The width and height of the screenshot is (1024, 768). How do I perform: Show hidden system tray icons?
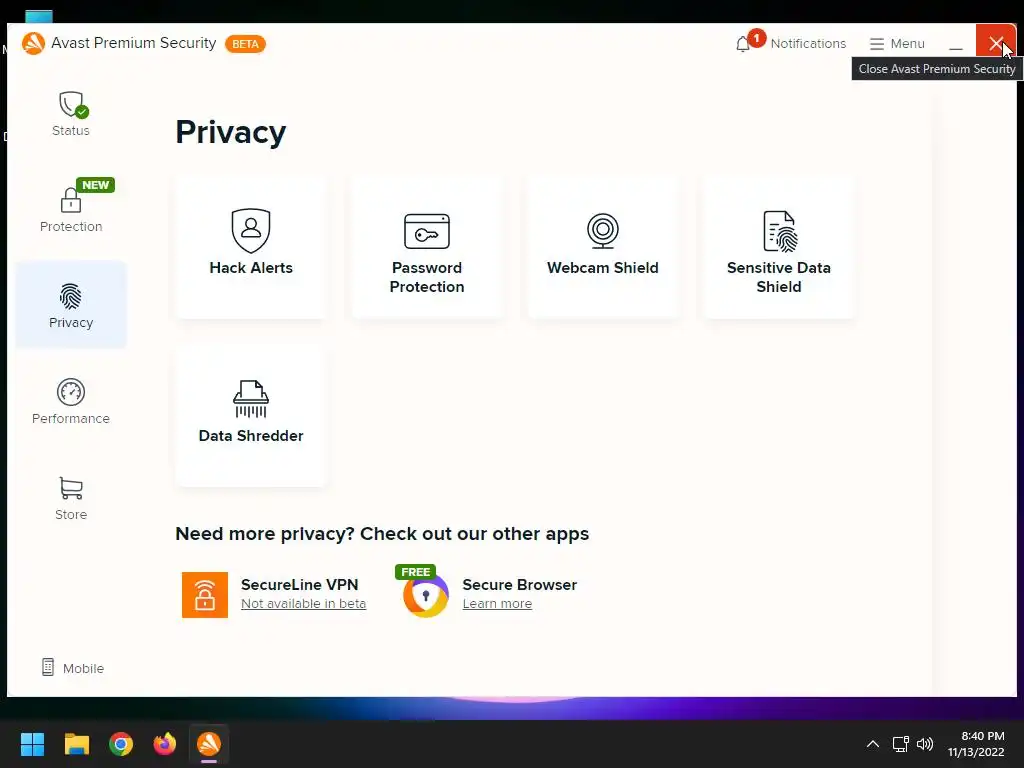(872, 744)
